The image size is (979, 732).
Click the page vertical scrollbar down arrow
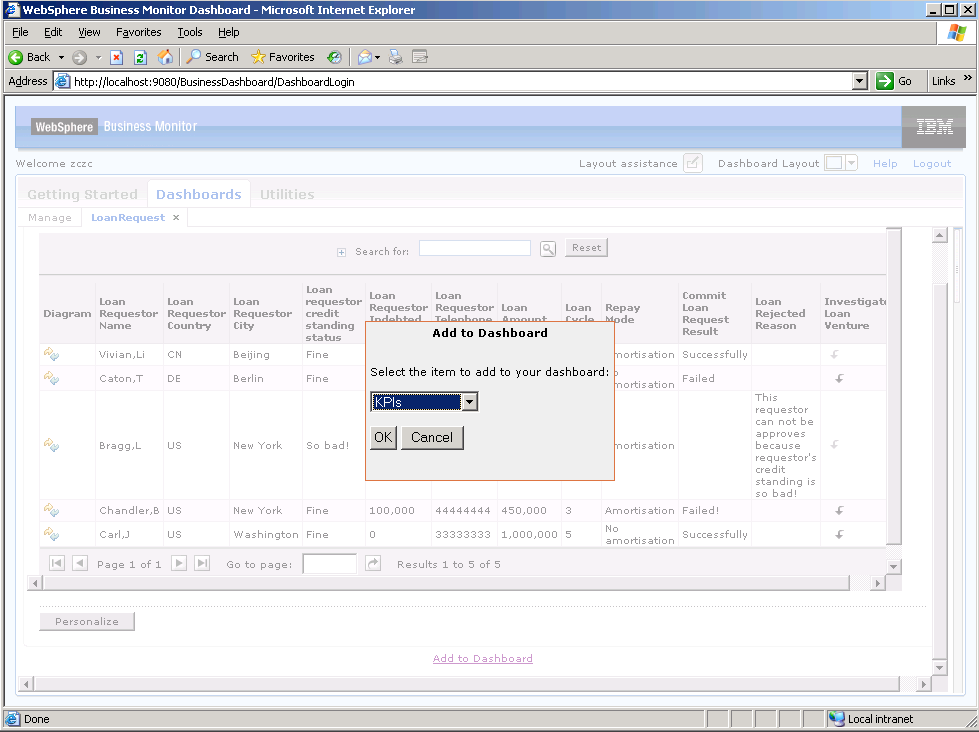click(x=940, y=667)
